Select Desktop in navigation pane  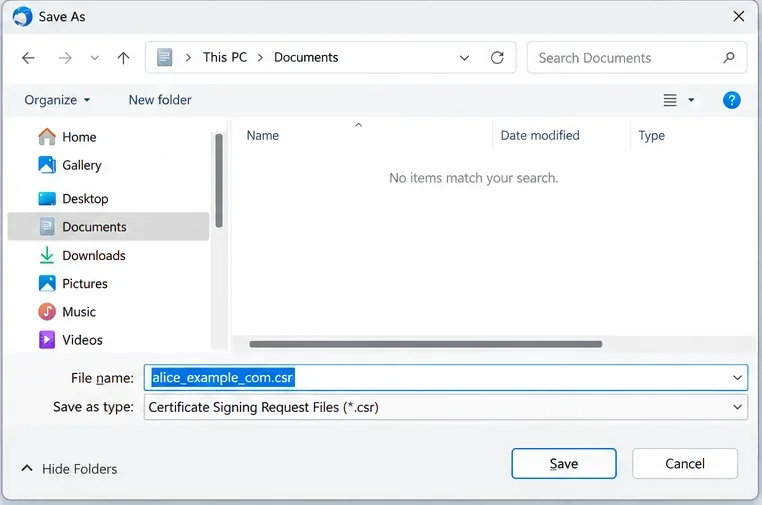coord(108,199)
